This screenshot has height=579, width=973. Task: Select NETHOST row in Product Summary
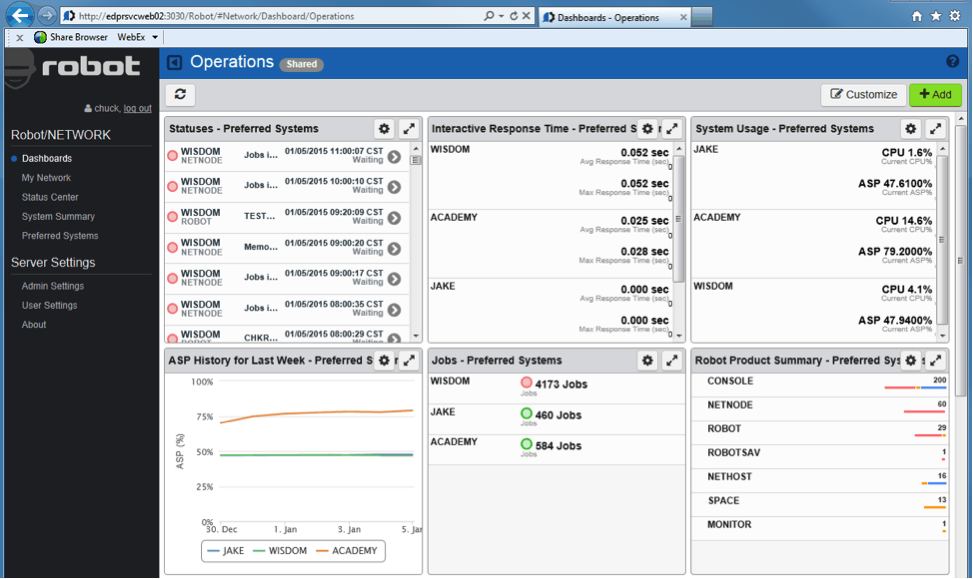click(x=820, y=481)
